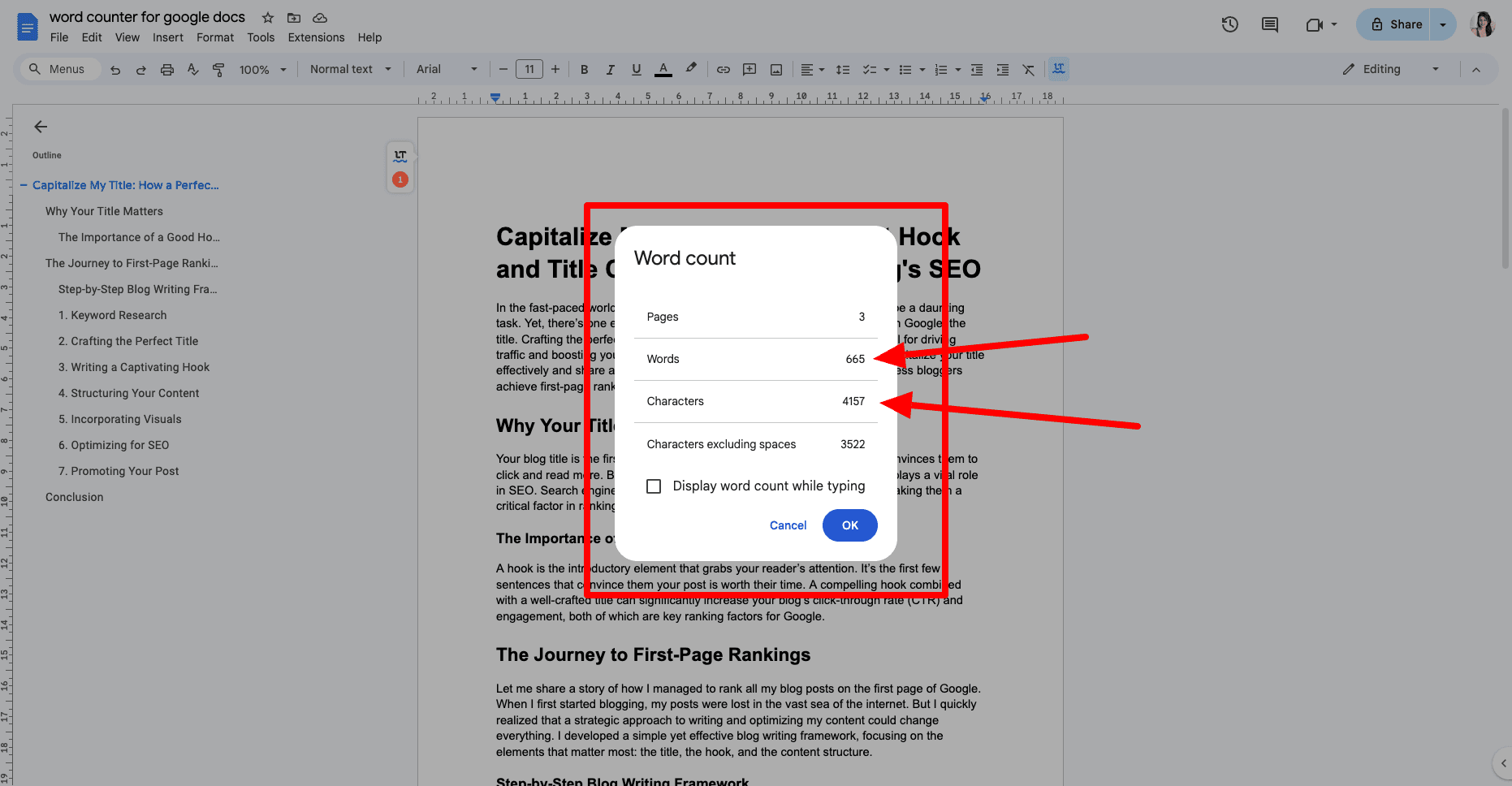Star this document with the star icon
Image resolution: width=1512 pixels, height=786 pixels.
click(x=267, y=18)
